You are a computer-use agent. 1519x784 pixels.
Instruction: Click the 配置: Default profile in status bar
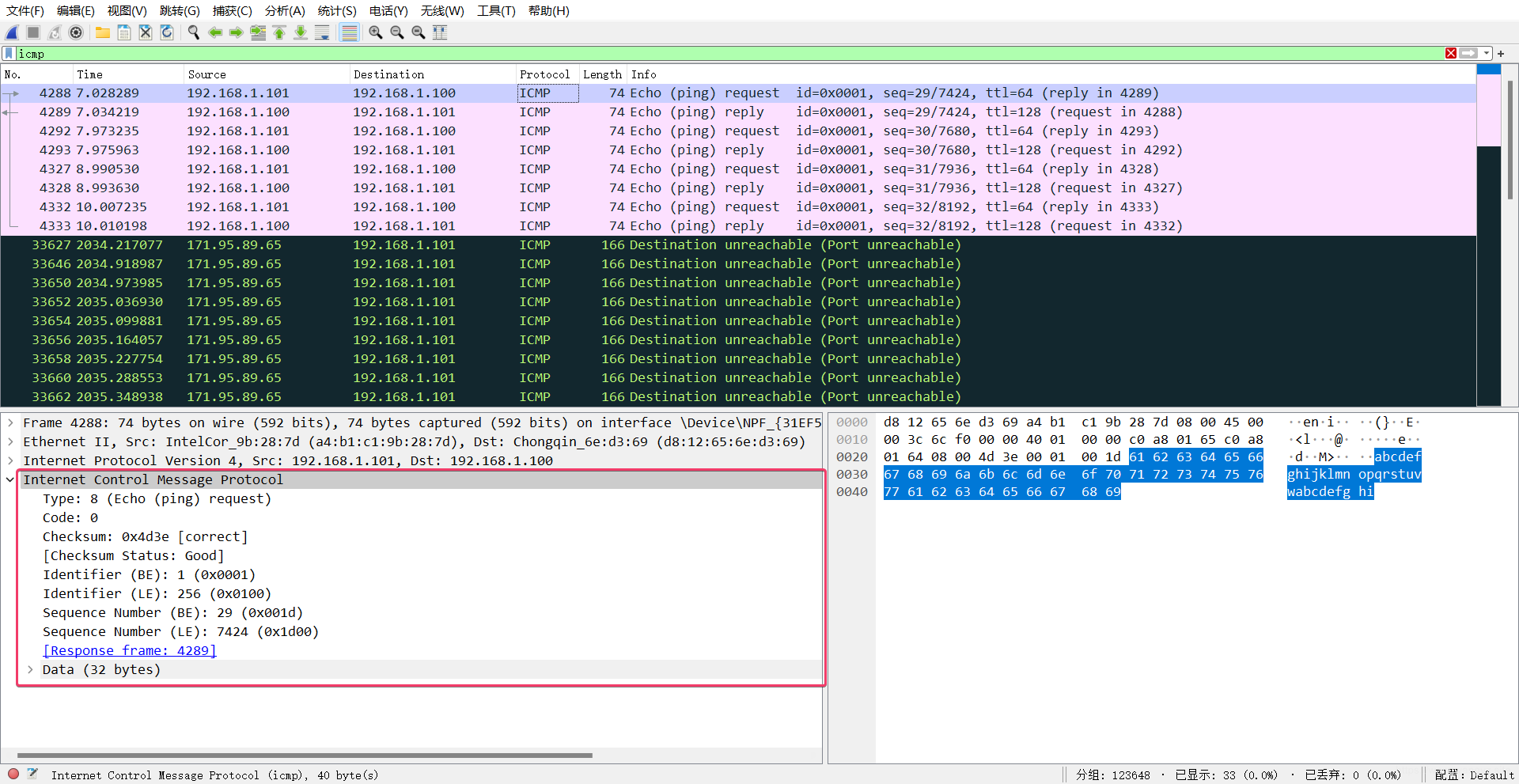click(x=1474, y=775)
